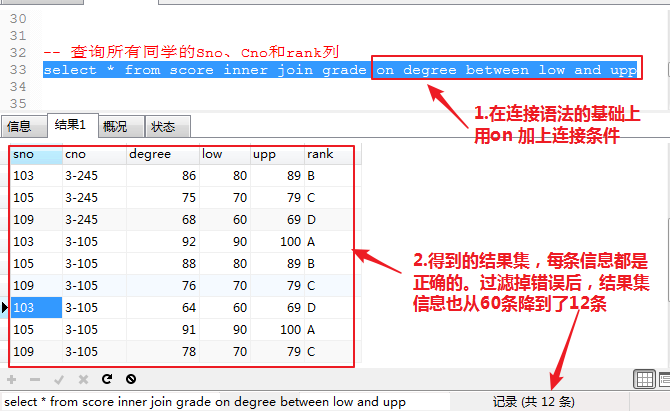Image resolution: width=670 pixels, height=412 pixels.
Task: Select degree cell with value 76
Action: tap(163, 286)
